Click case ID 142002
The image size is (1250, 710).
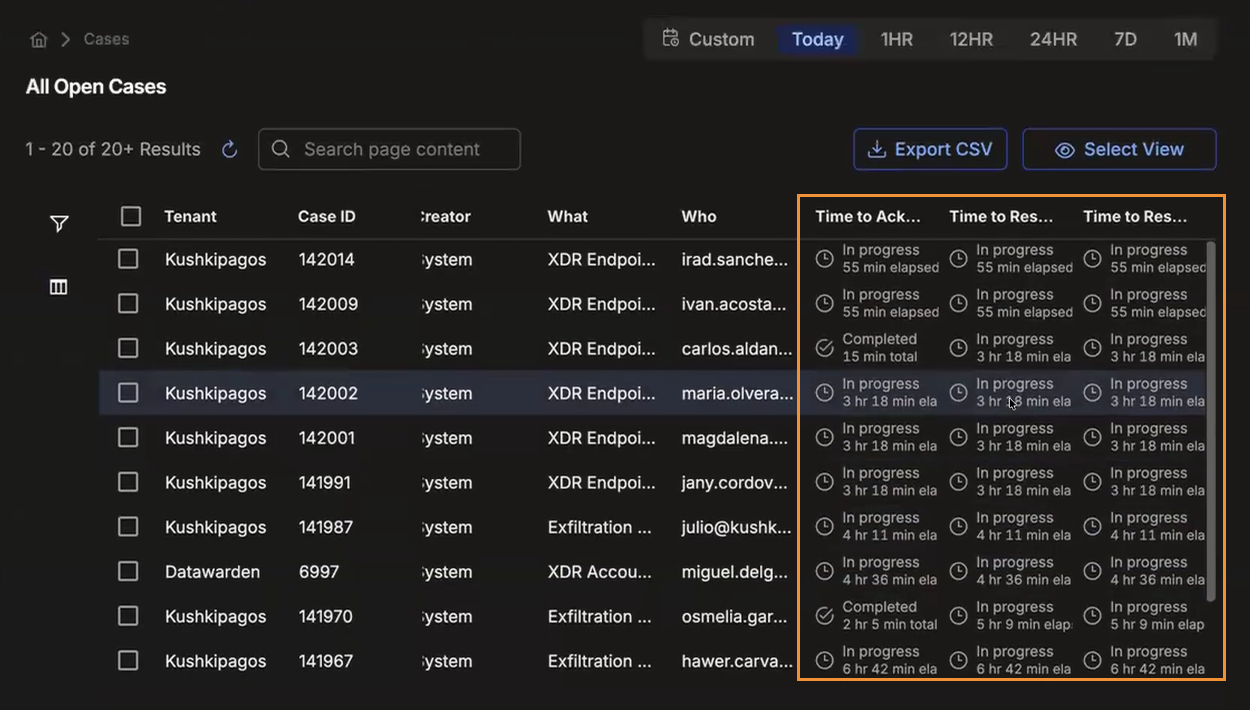click(x=328, y=393)
